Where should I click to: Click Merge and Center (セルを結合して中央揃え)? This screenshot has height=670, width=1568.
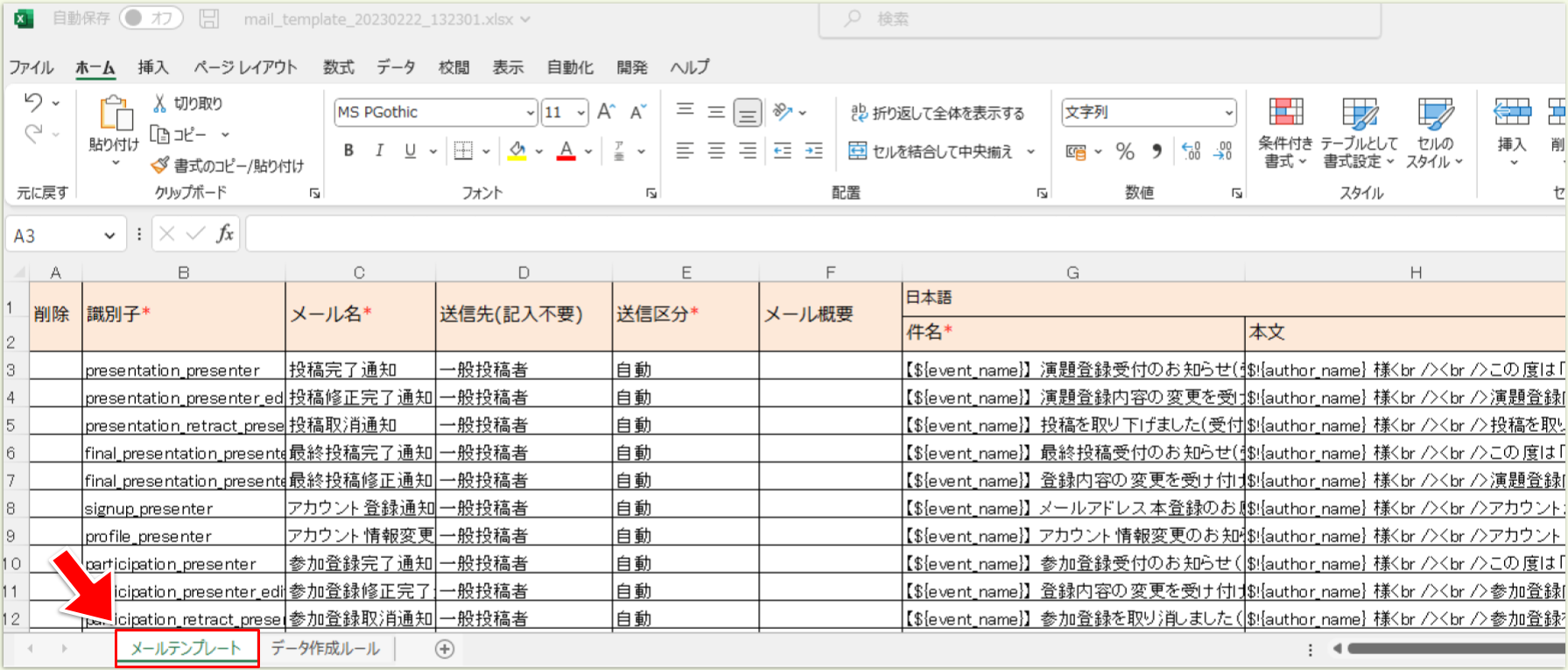point(931,152)
